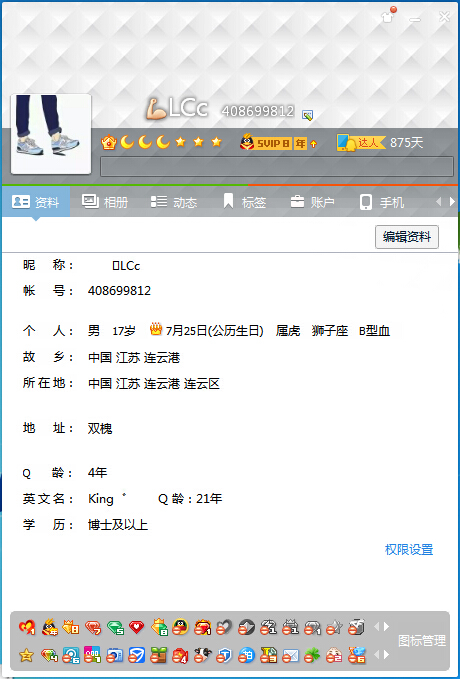Click the location text 中国 江苏 连云港 连云区
Viewport: 460px width, 679px height.
pyautogui.click(x=154, y=384)
